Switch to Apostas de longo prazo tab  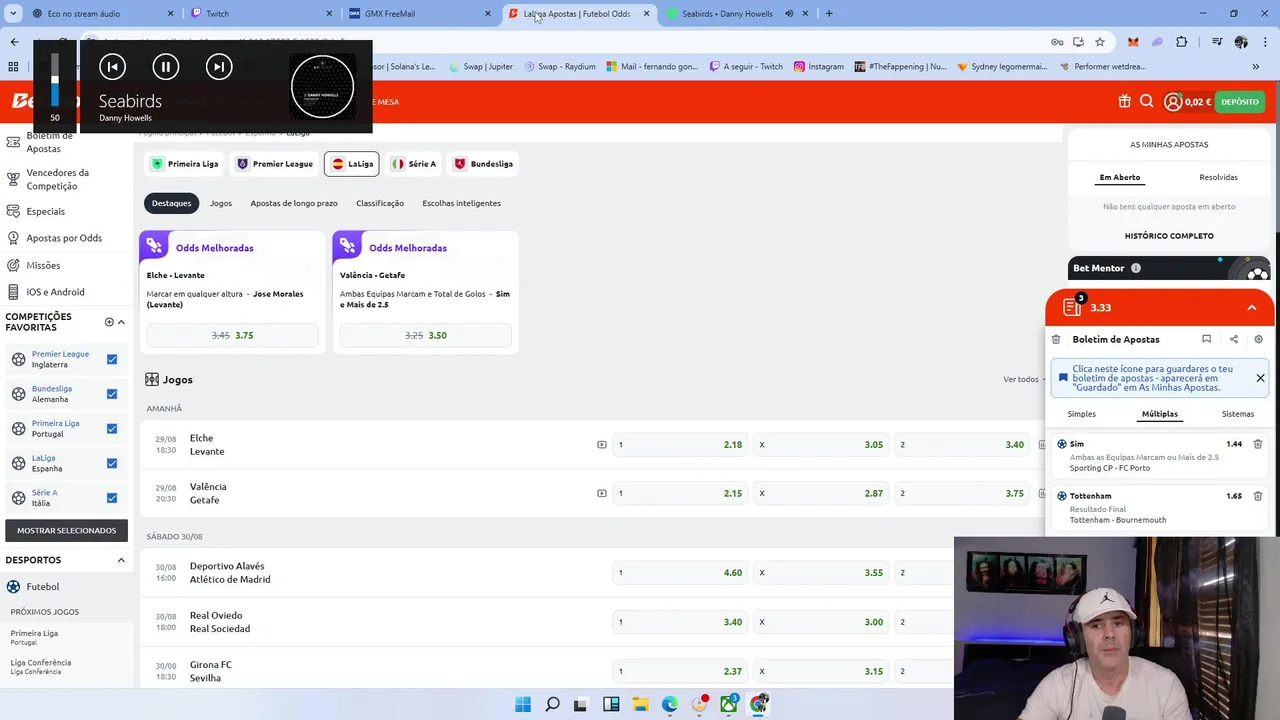pyautogui.click(x=294, y=203)
